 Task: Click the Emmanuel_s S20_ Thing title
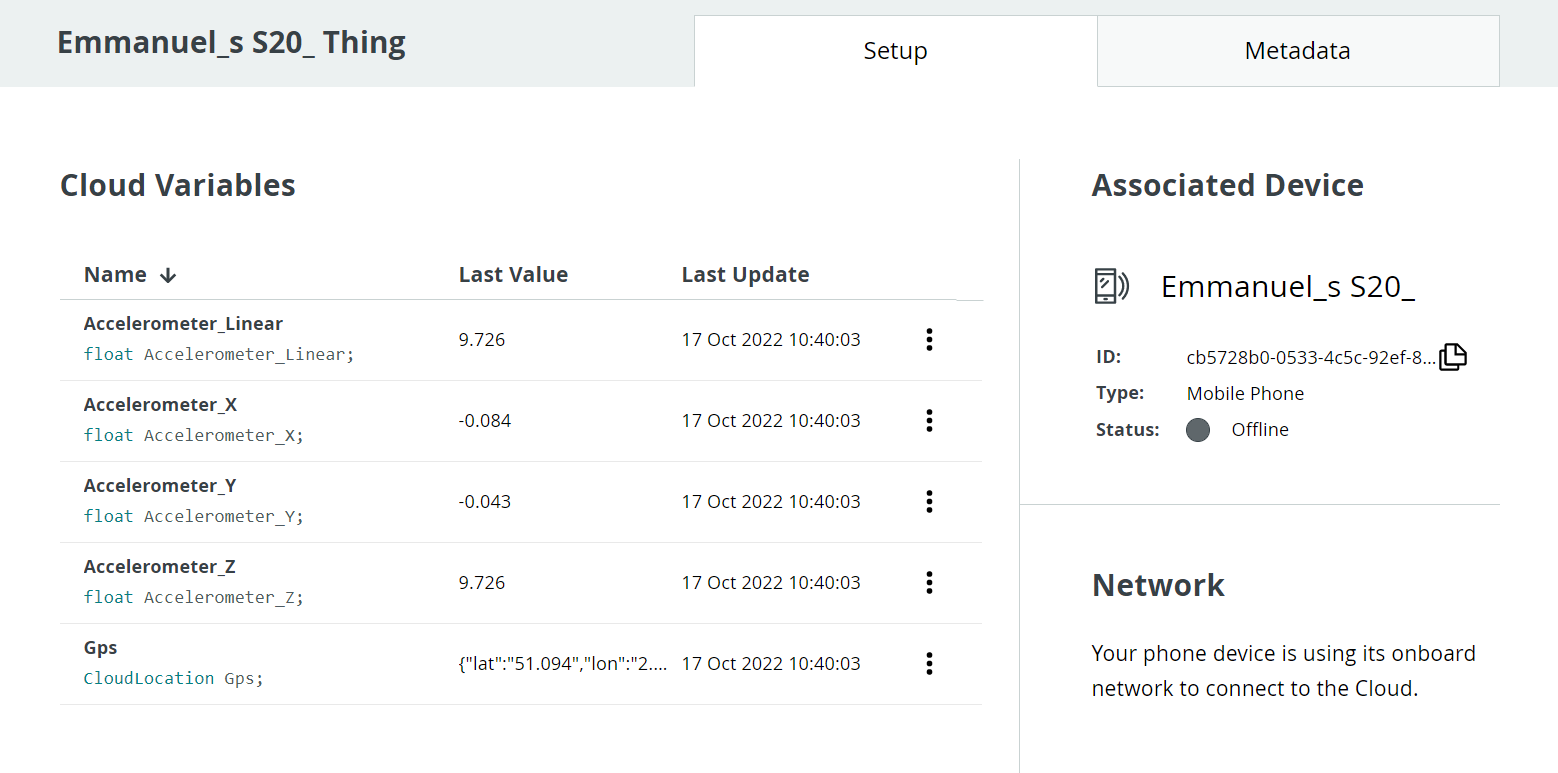pyautogui.click(x=231, y=44)
